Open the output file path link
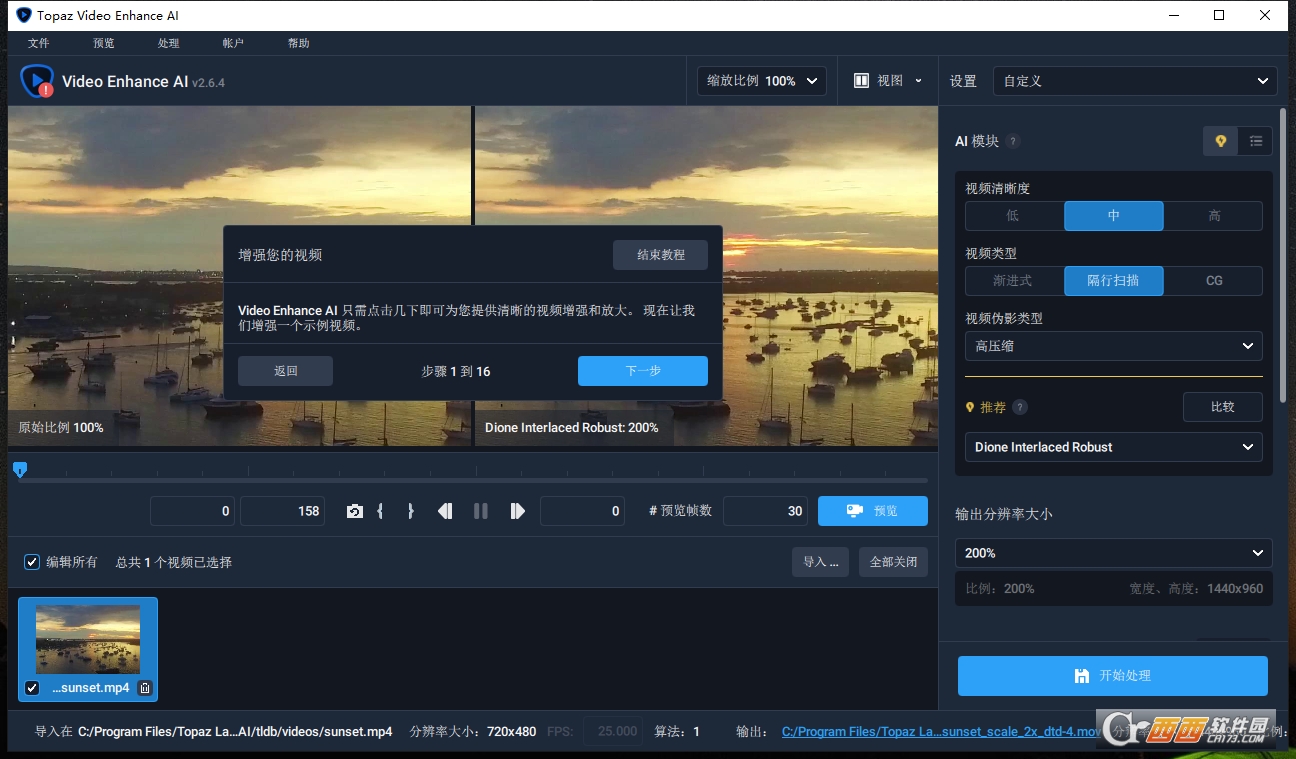The width and height of the screenshot is (1296, 759). pos(942,731)
